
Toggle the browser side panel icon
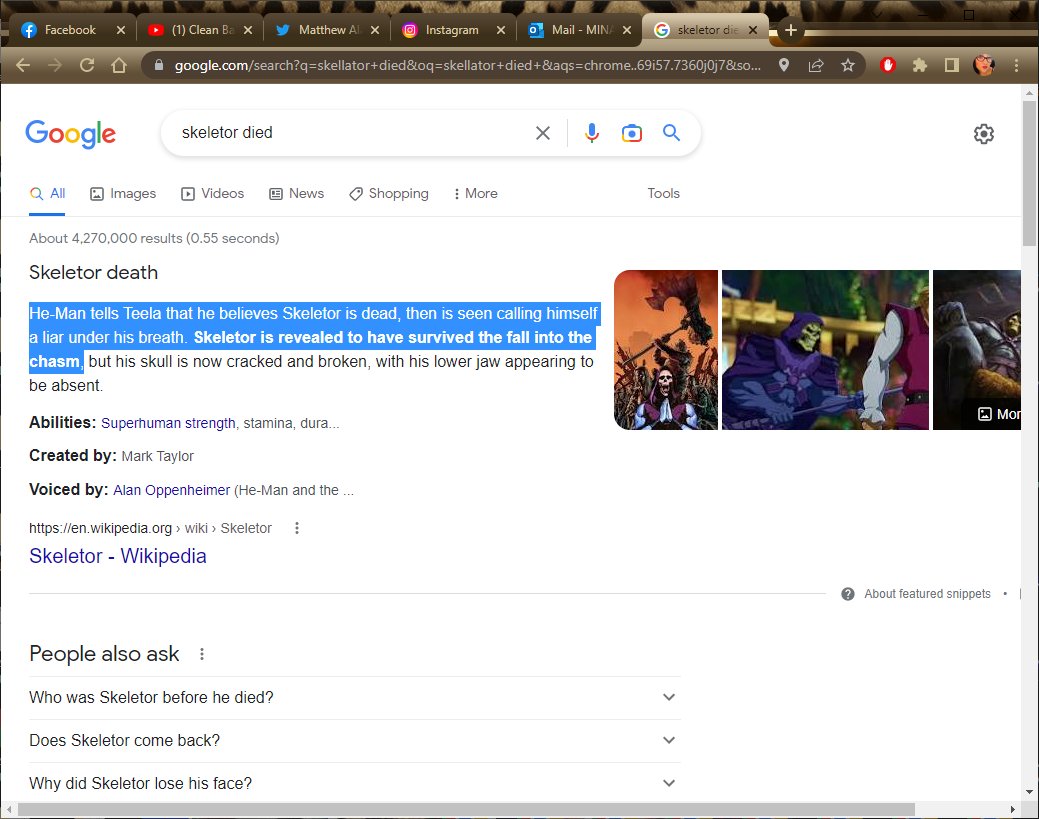point(952,65)
